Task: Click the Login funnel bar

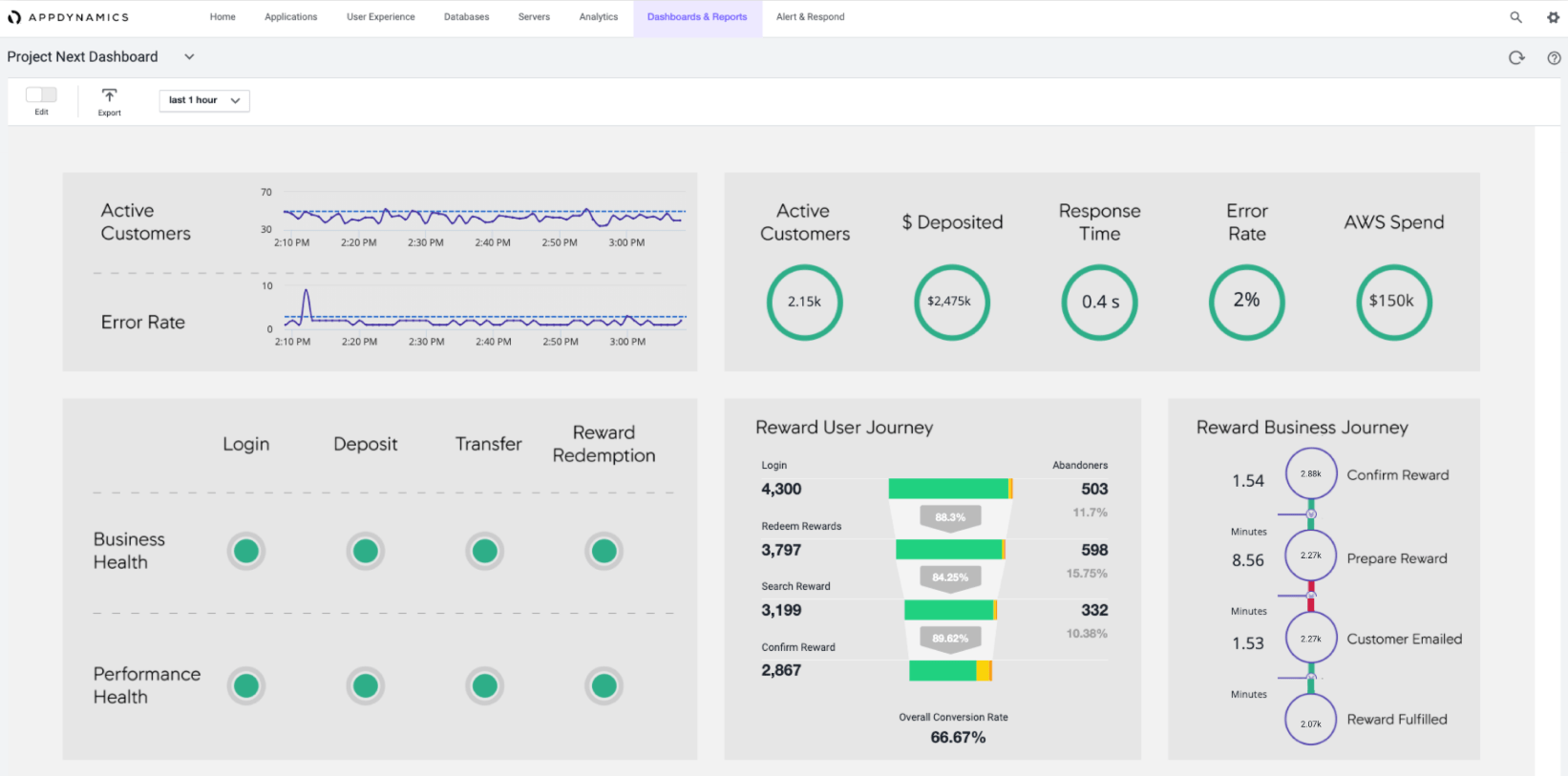Action: click(x=950, y=489)
